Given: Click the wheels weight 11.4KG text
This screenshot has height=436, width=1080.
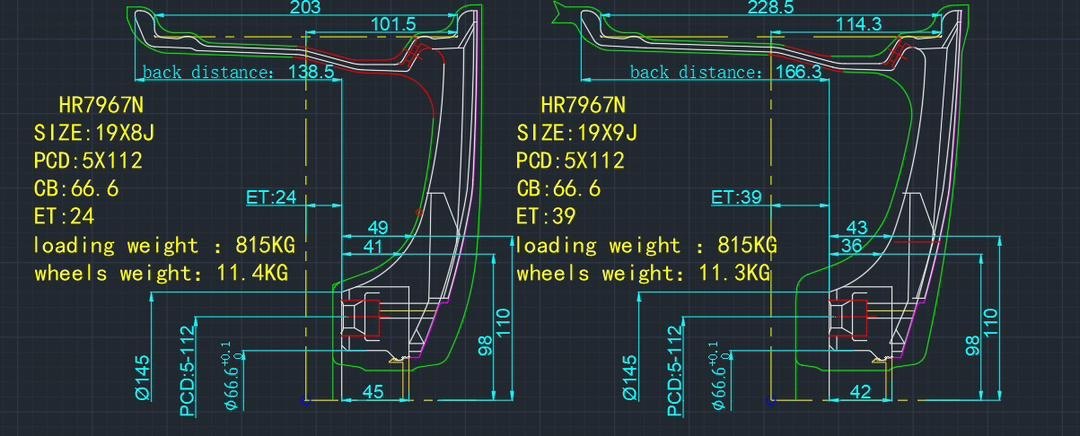Looking at the screenshot, I should pyautogui.click(x=161, y=273).
